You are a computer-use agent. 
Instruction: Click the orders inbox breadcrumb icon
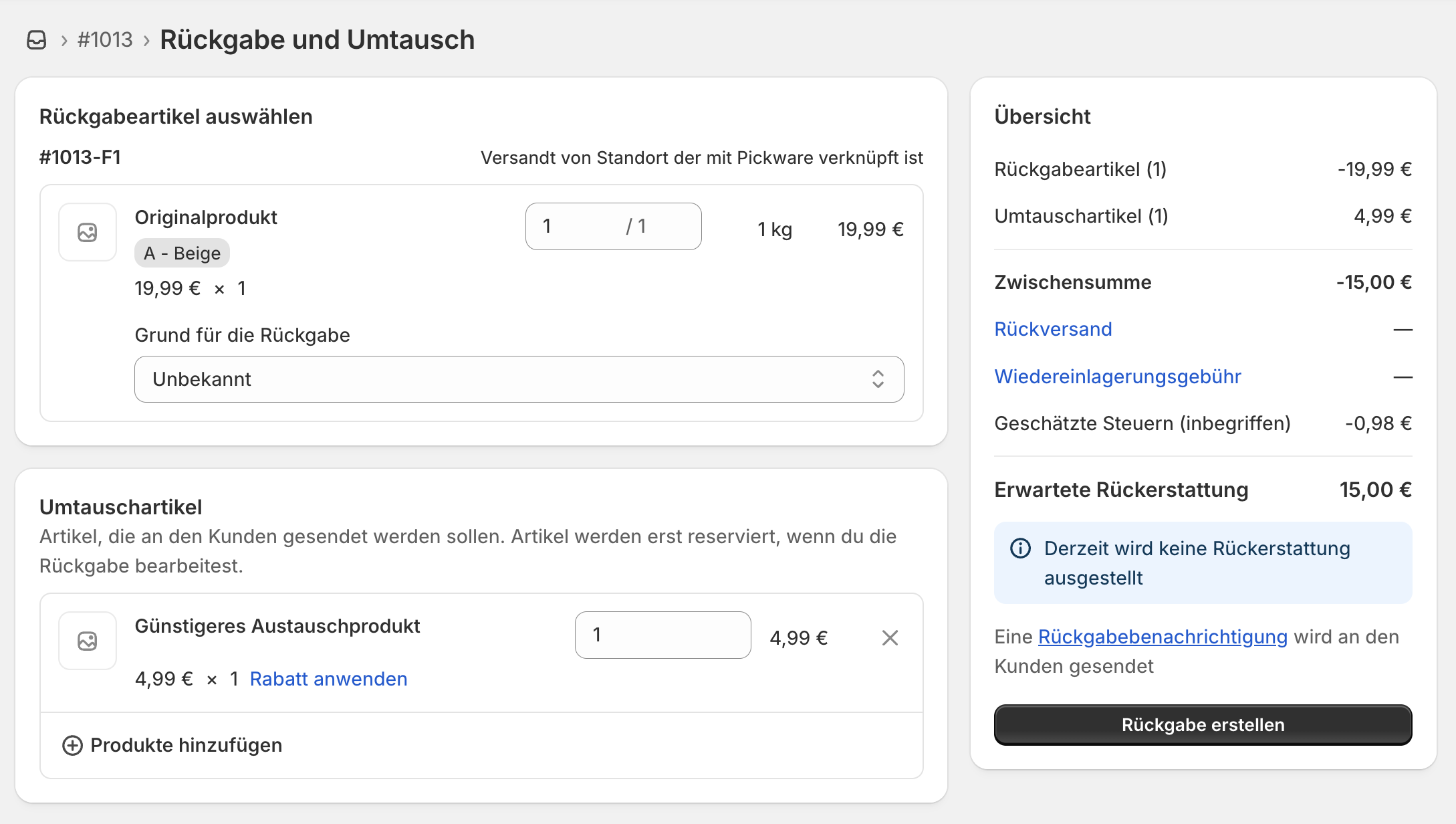pos(37,40)
